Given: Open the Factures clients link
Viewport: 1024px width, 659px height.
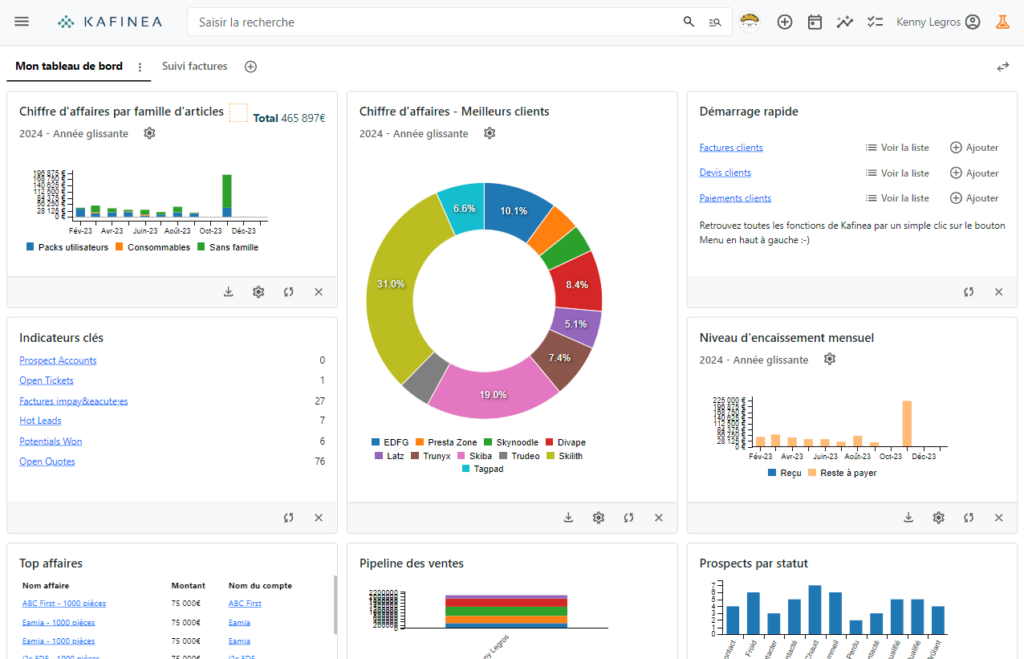Looking at the screenshot, I should click(x=731, y=148).
